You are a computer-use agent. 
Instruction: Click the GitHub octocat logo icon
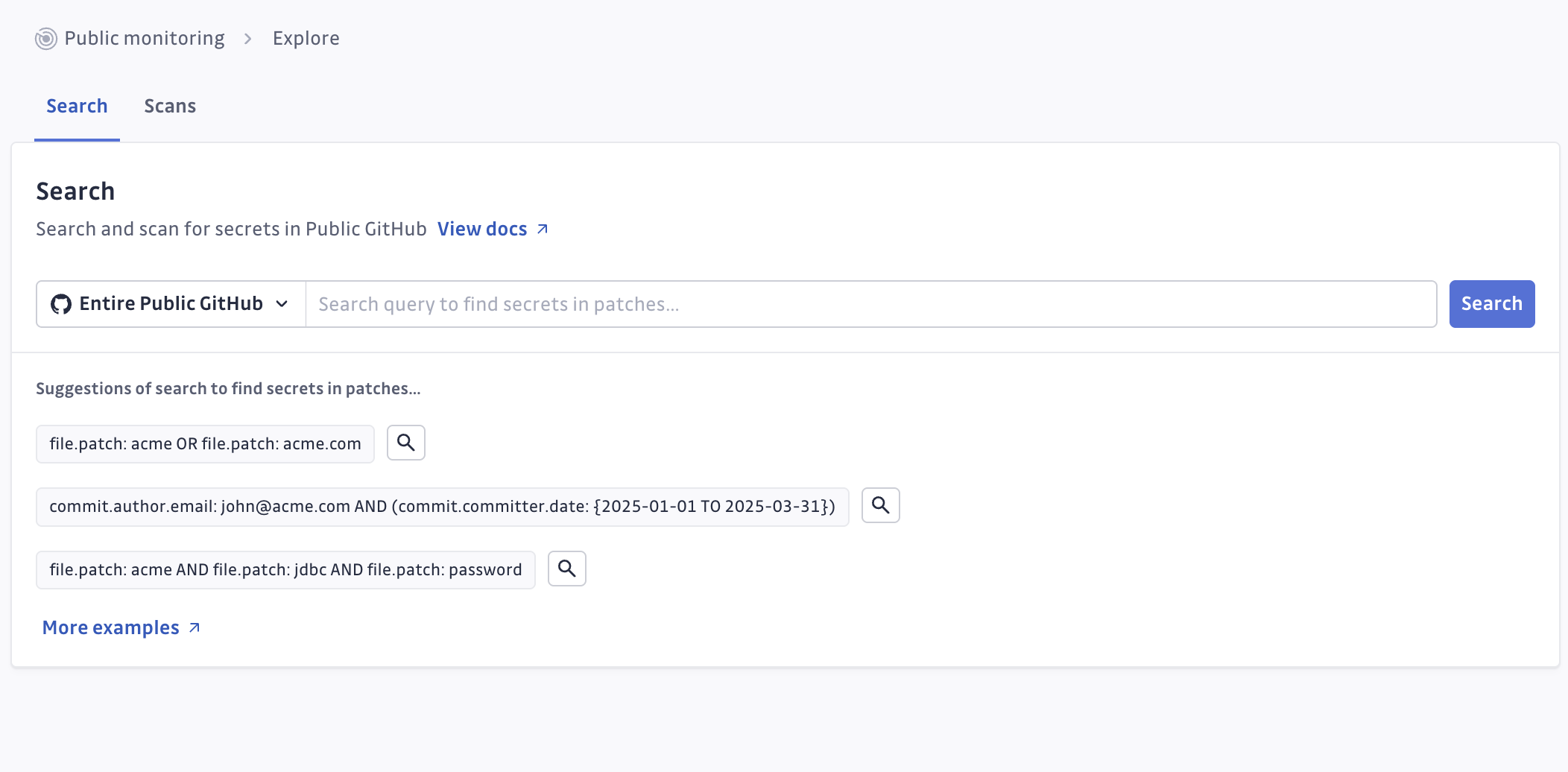click(61, 304)
